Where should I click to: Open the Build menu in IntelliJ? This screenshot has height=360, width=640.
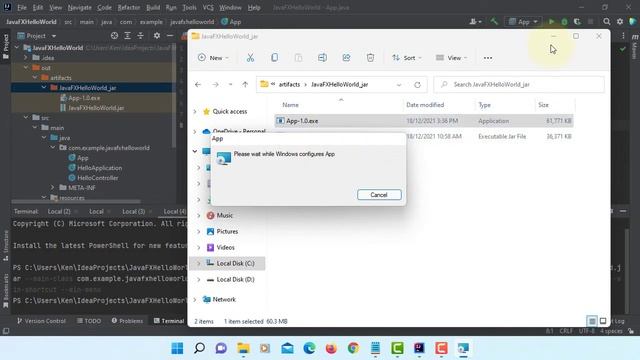[153, 7]
